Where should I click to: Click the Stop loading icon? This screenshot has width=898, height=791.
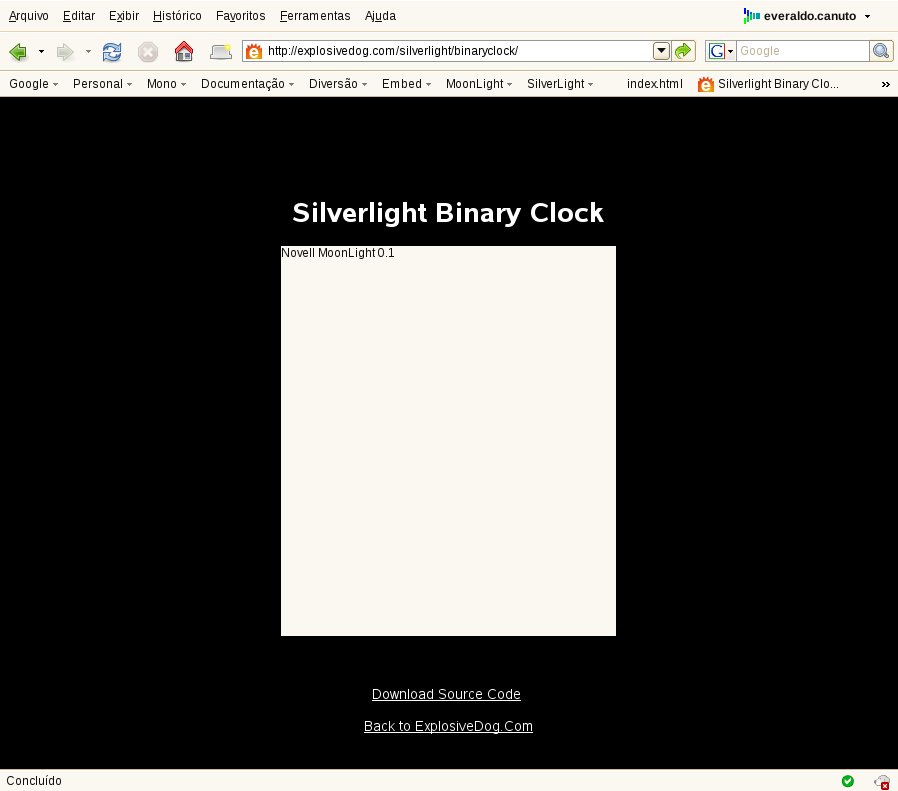point(148,52)
